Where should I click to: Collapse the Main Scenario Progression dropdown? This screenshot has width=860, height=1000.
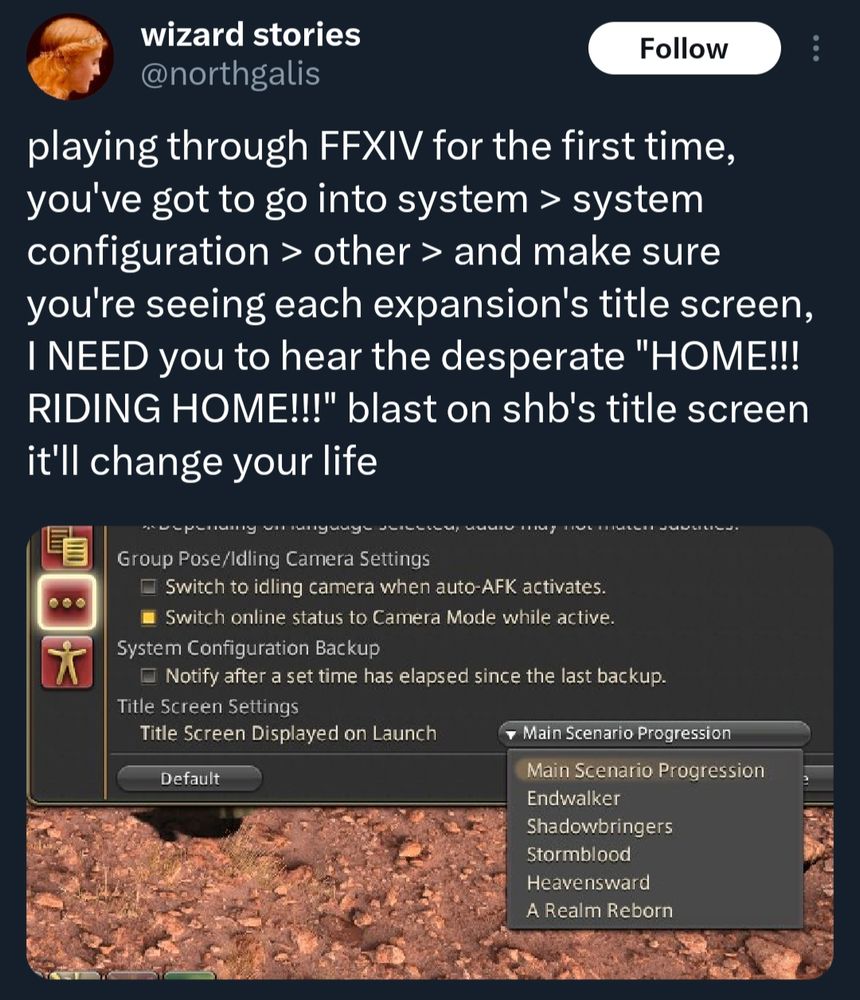pyautogui.click(x=654, y=733)
